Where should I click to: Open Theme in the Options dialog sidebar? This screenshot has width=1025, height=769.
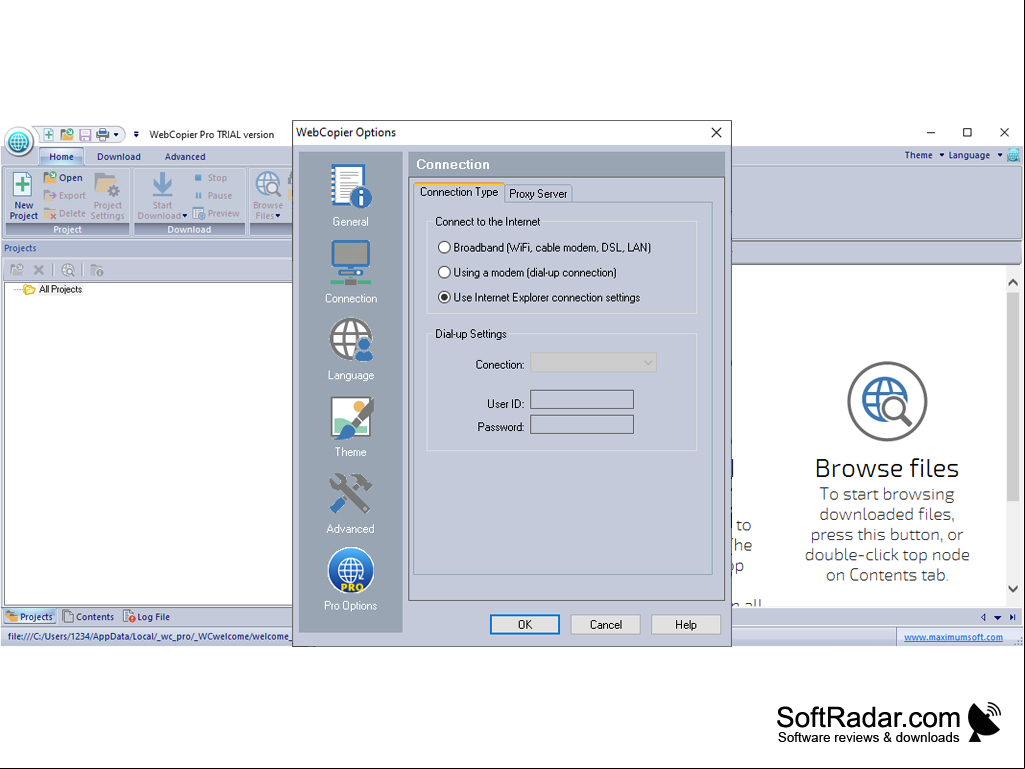[x=350, y=426]
